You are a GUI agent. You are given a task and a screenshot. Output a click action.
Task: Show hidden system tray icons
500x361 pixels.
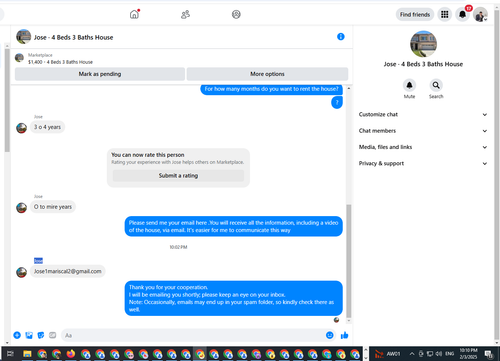(412, 354)
